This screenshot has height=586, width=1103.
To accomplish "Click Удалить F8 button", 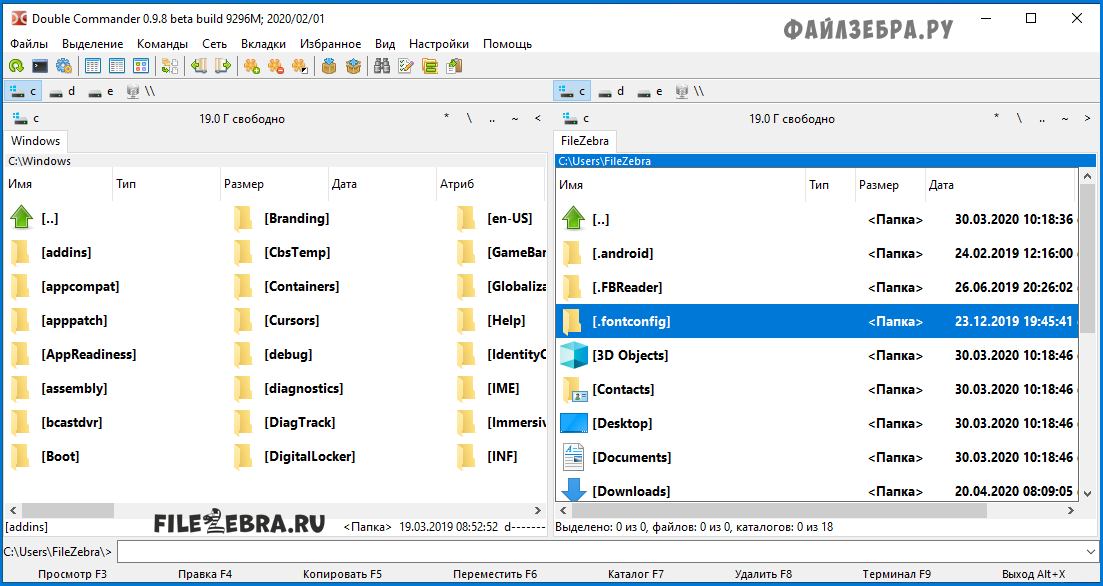I will click(x=763, y=574).
